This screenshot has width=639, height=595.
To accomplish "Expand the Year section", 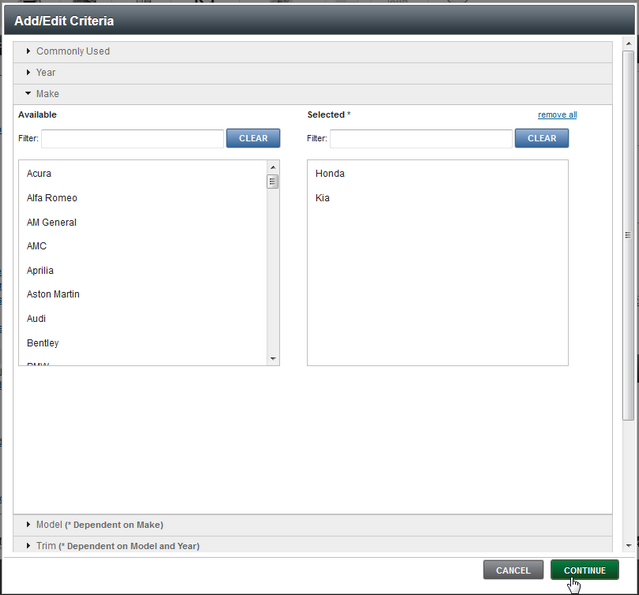I will 313,73.
